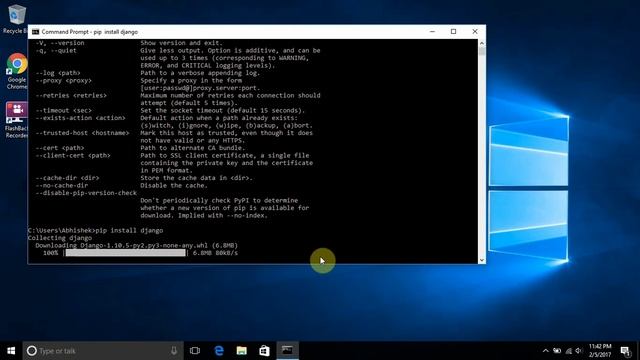Click the '--trusted-host <hostname>' option text

[82, 133]
